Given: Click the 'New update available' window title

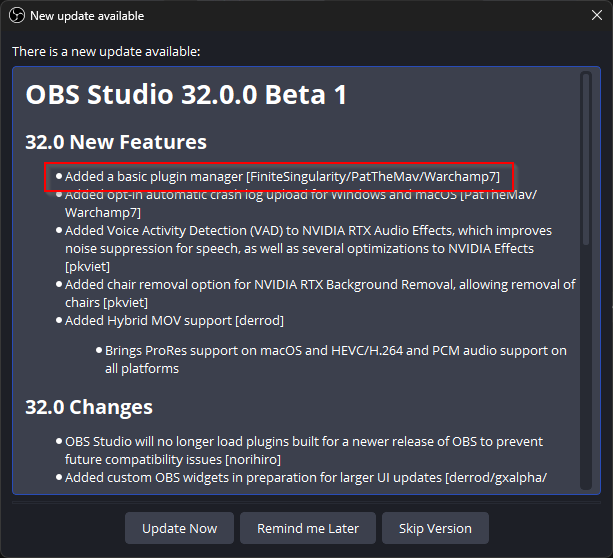Looking at the screenshot, I should 87,16.
